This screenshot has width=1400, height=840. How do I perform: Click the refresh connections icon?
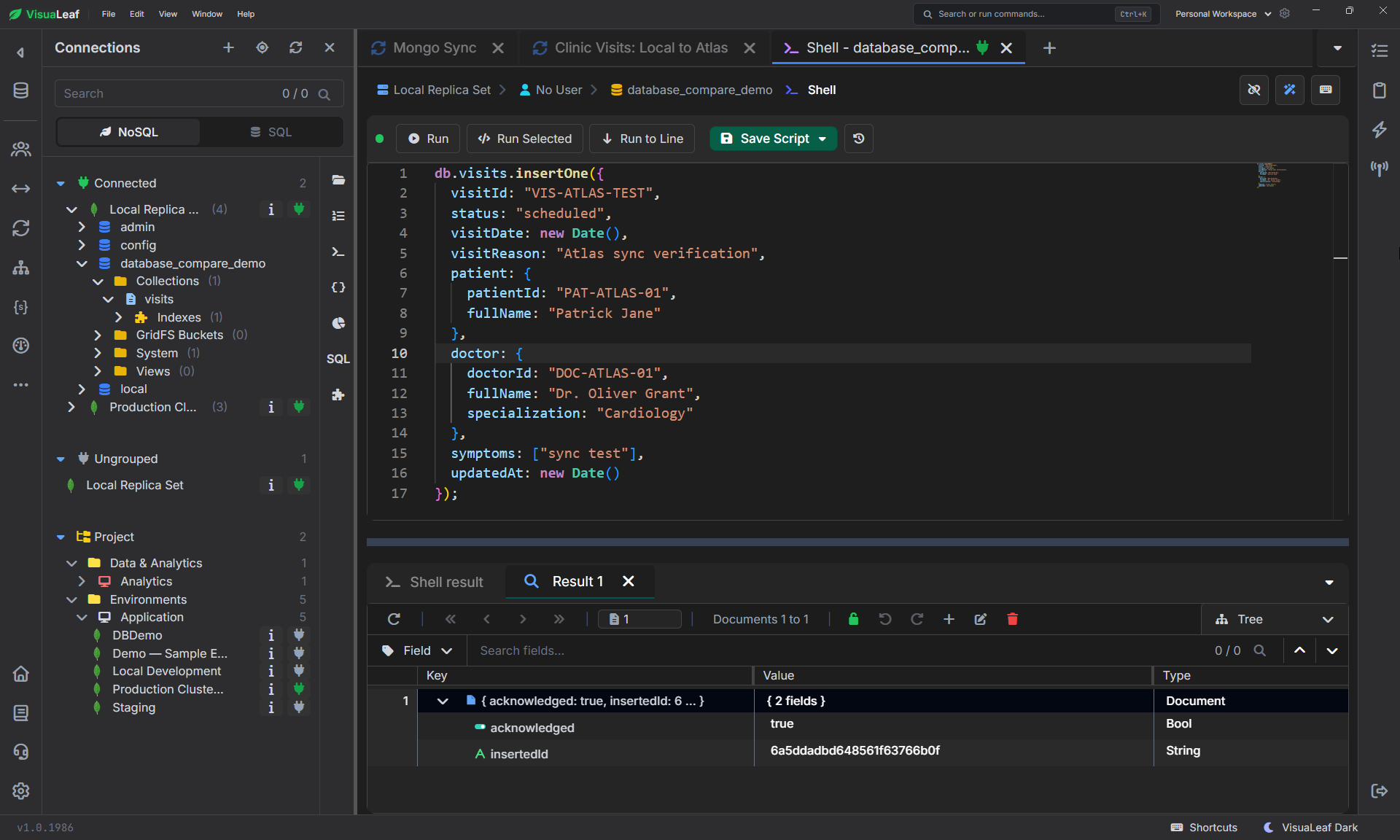point(295,47)
